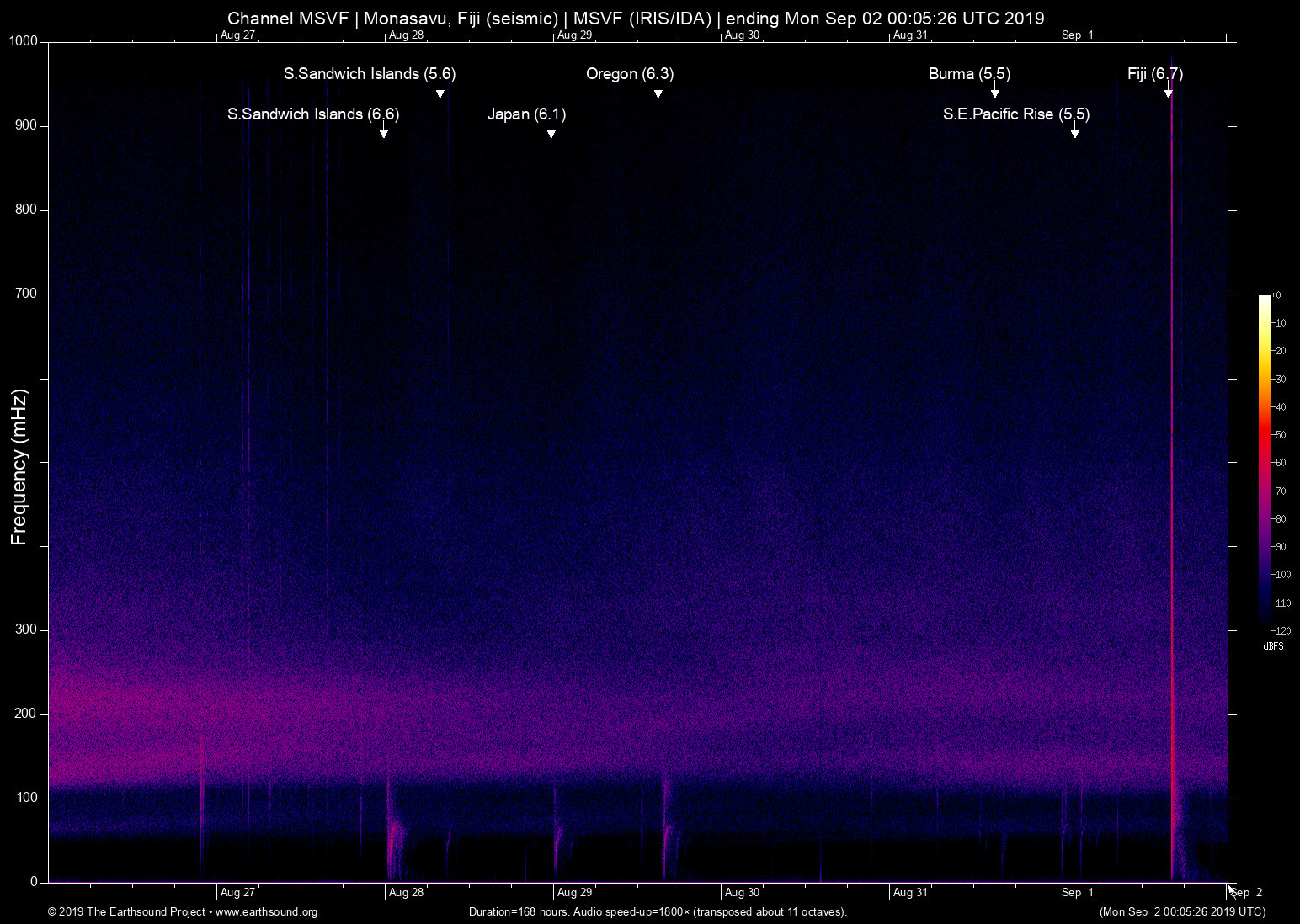Click arrow beneath S.E.Pacific Rise (5.5)

[x=1074, y=132]
